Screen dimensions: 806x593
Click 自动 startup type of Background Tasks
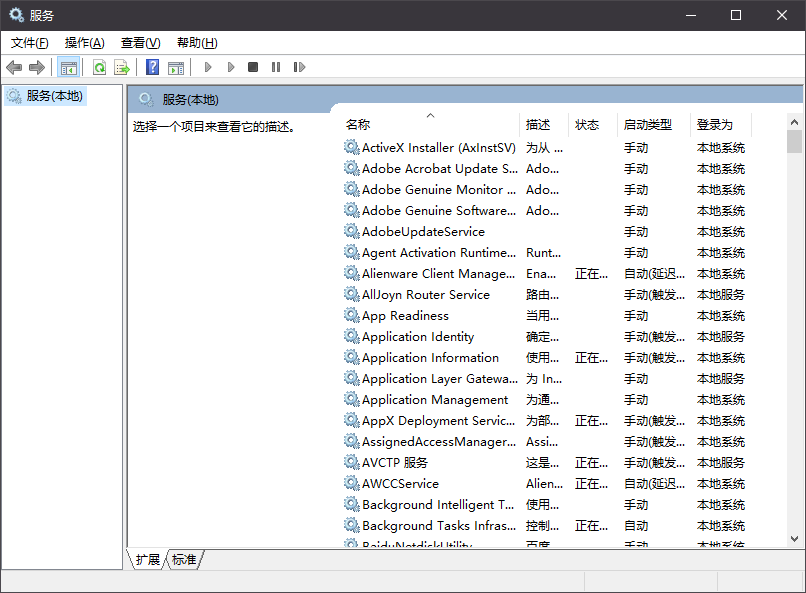[636, 525]
